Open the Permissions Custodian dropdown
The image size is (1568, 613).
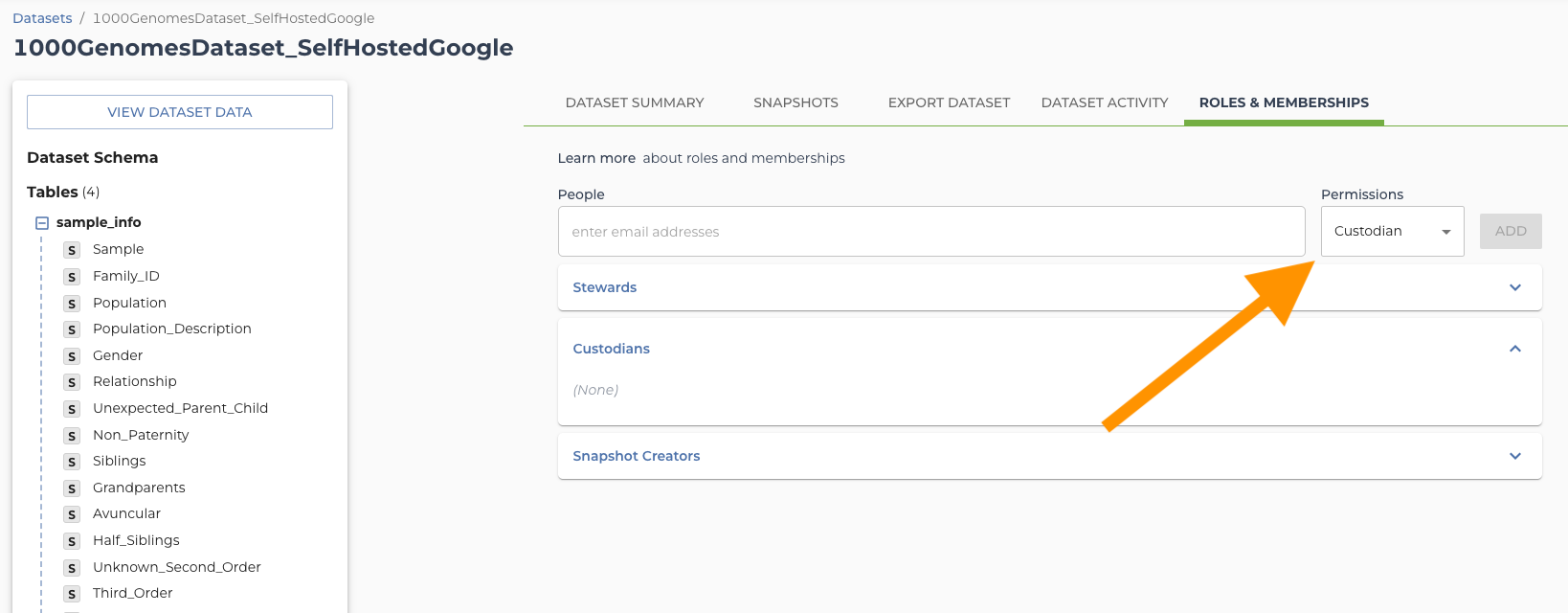tap(1392, 232)
